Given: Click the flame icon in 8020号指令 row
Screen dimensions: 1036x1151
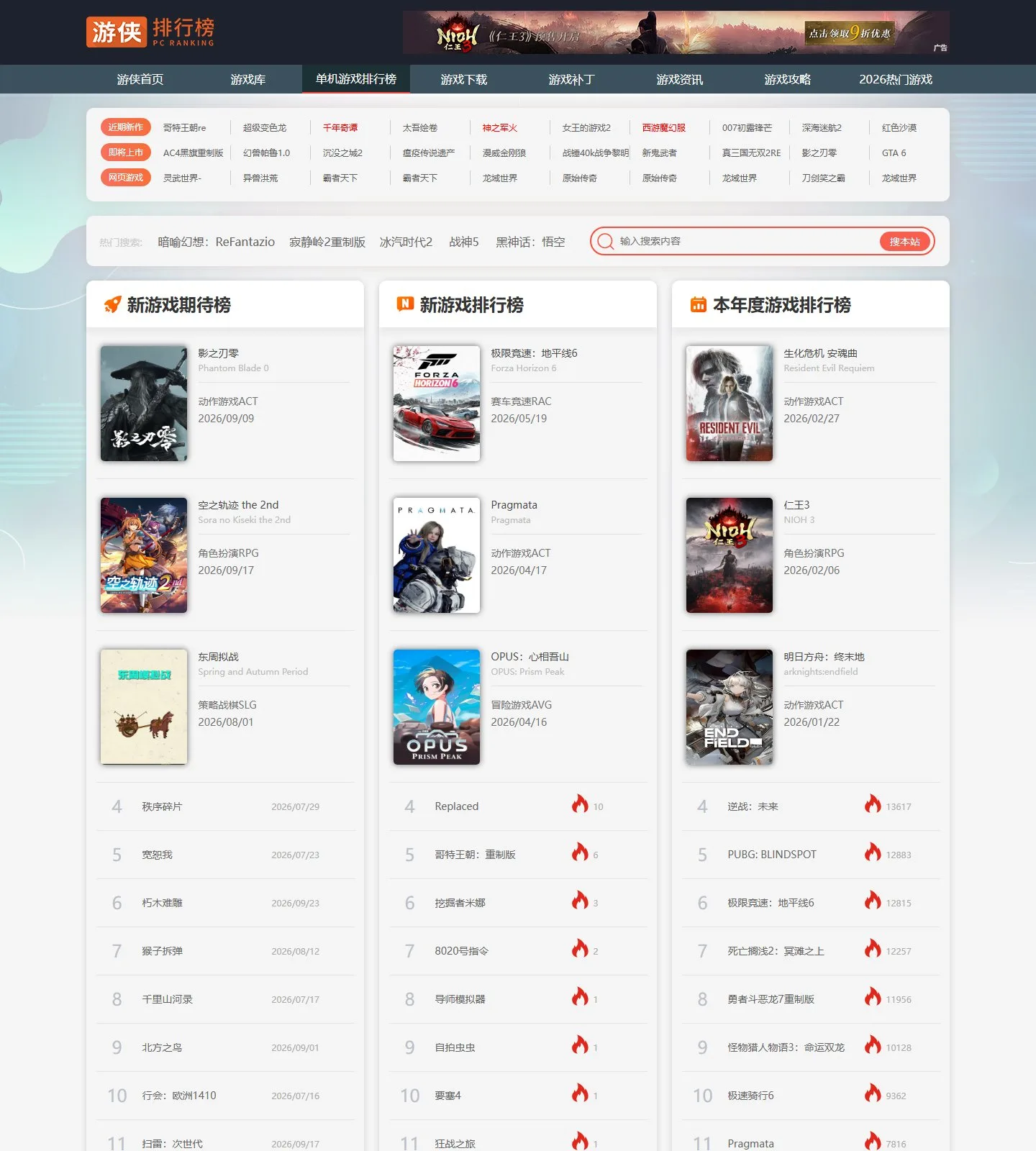Looking at the screenshot, I should click(580, 949).
